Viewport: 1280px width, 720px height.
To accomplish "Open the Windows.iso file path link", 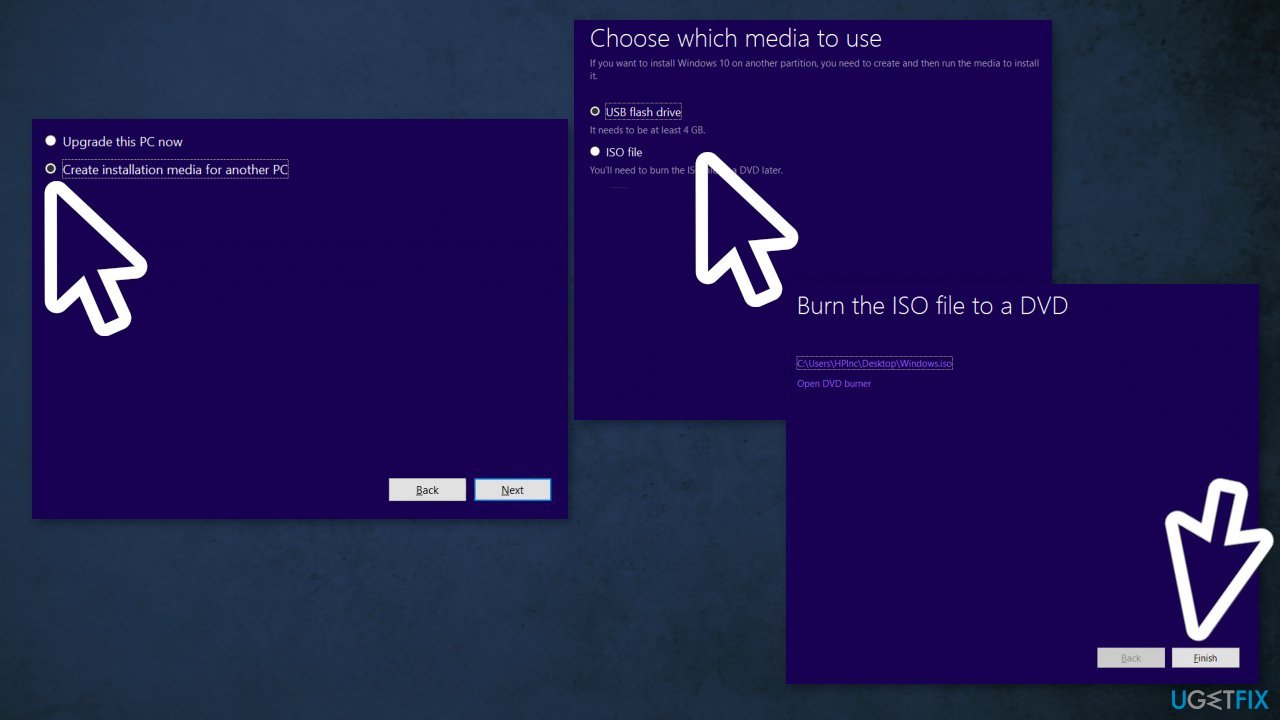I will click(x=875, y=363).
